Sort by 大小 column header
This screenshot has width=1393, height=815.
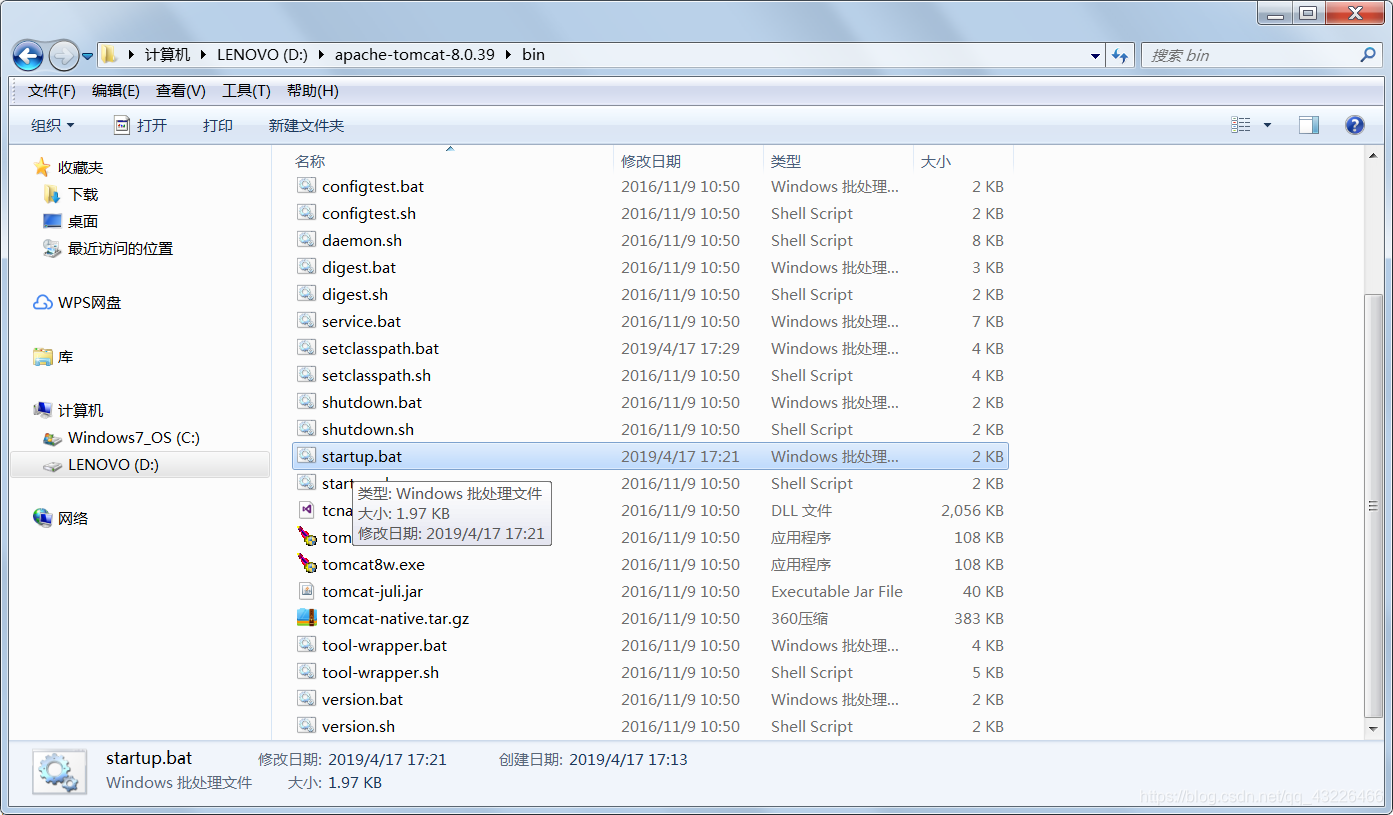[x=936, y=161]
